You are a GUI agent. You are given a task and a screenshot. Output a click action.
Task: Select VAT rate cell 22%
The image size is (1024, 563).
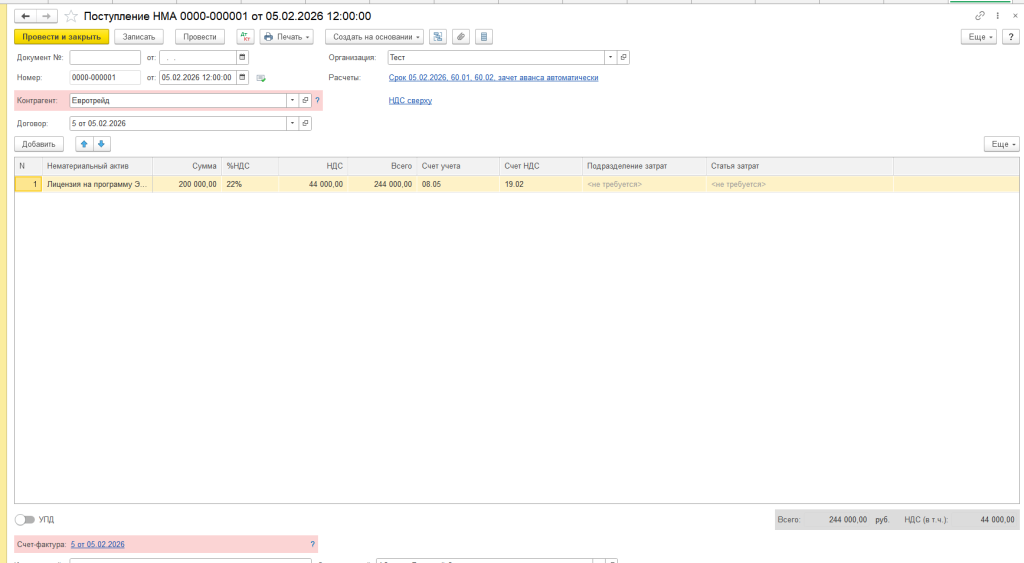250,184
